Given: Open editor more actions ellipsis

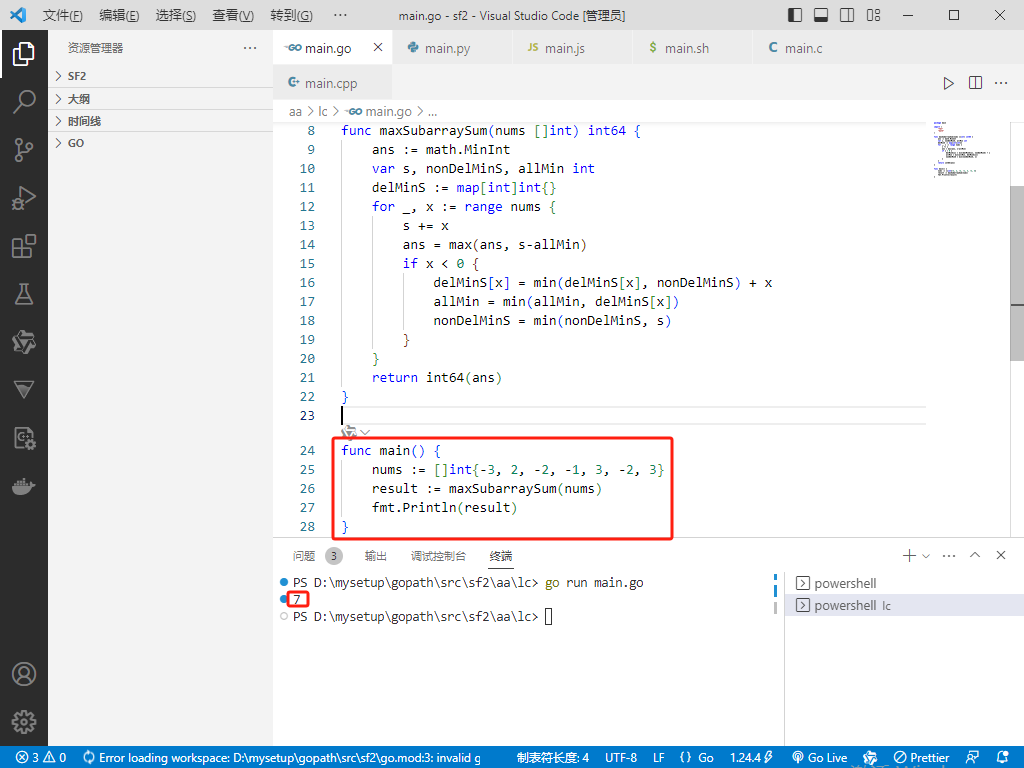Looking at the screenshot, I should click(1001, 83).
